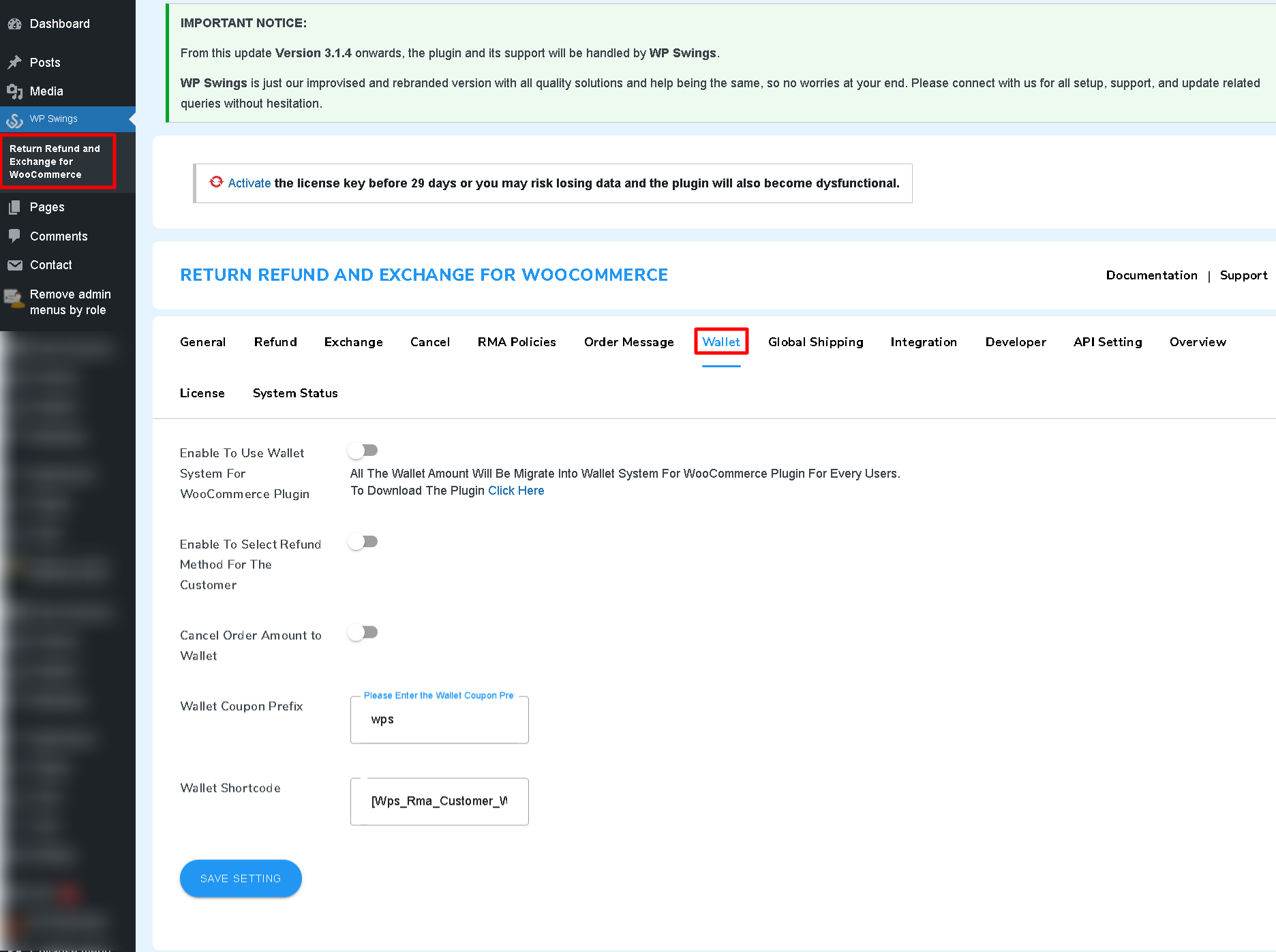Click the Comments bubble icon
1276x952 pixels.
point(14,236)
